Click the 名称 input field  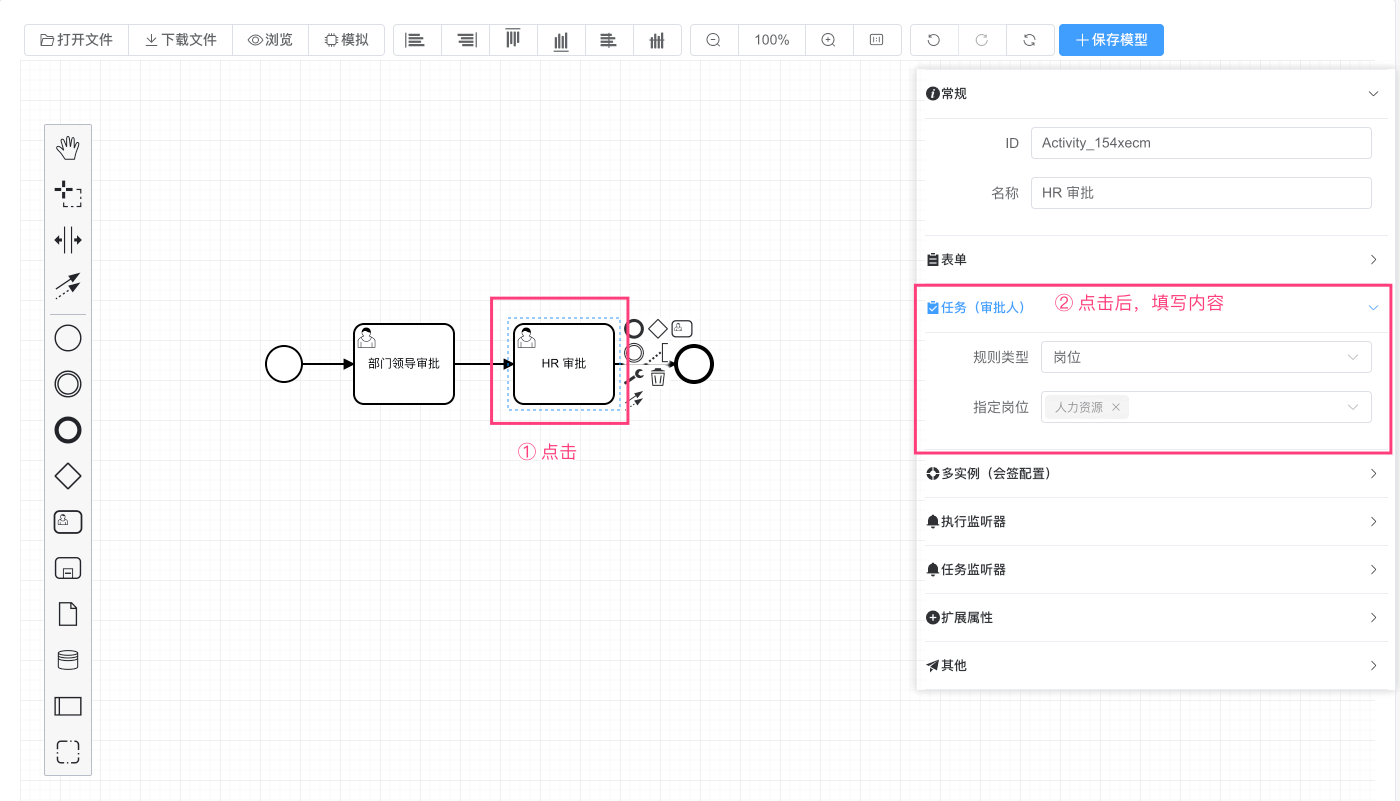pyautogui.click(x=1200, y=193)
